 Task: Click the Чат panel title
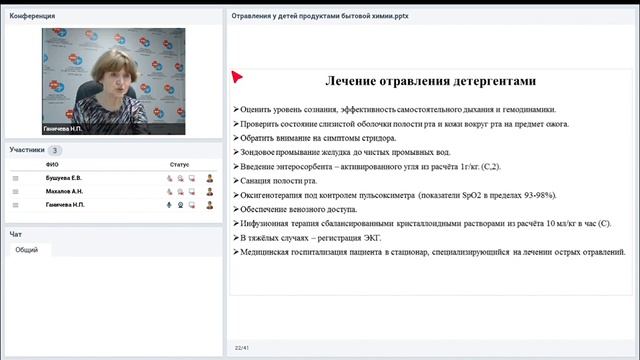click(16, 234)
